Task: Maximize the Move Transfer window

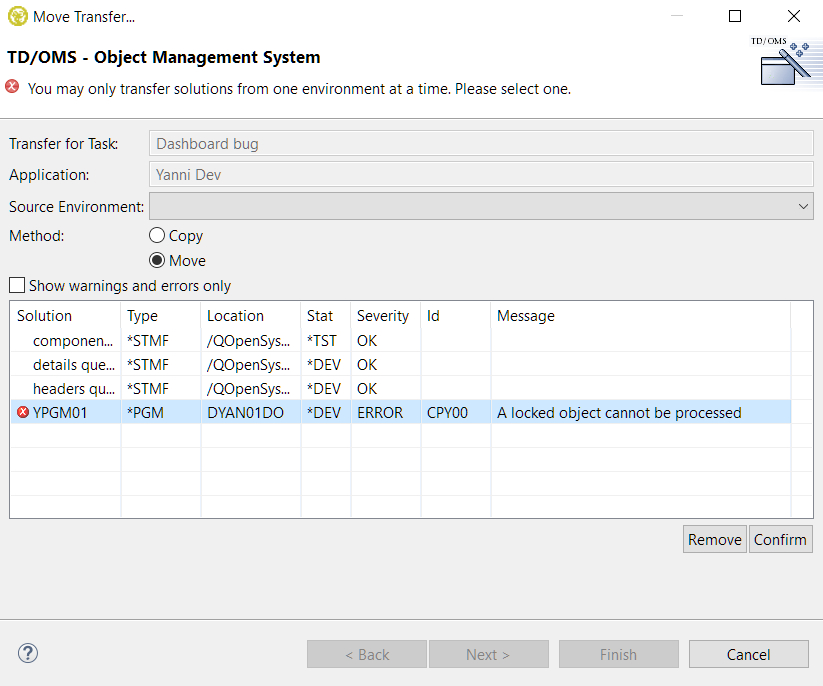Action: coord(735,16)
